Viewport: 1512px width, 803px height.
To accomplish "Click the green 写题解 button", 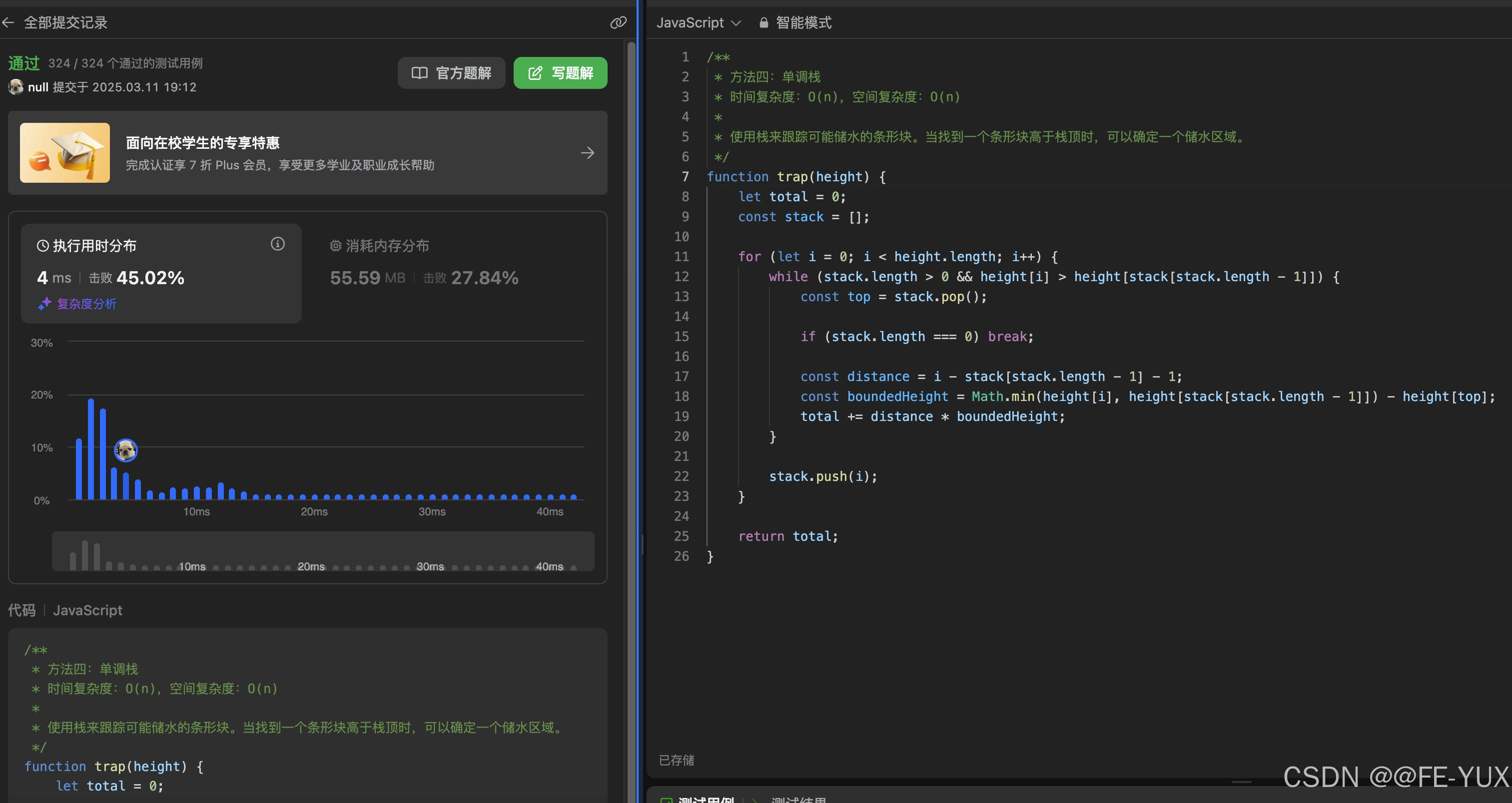I will pyautogui.click(x=560, y=73).
